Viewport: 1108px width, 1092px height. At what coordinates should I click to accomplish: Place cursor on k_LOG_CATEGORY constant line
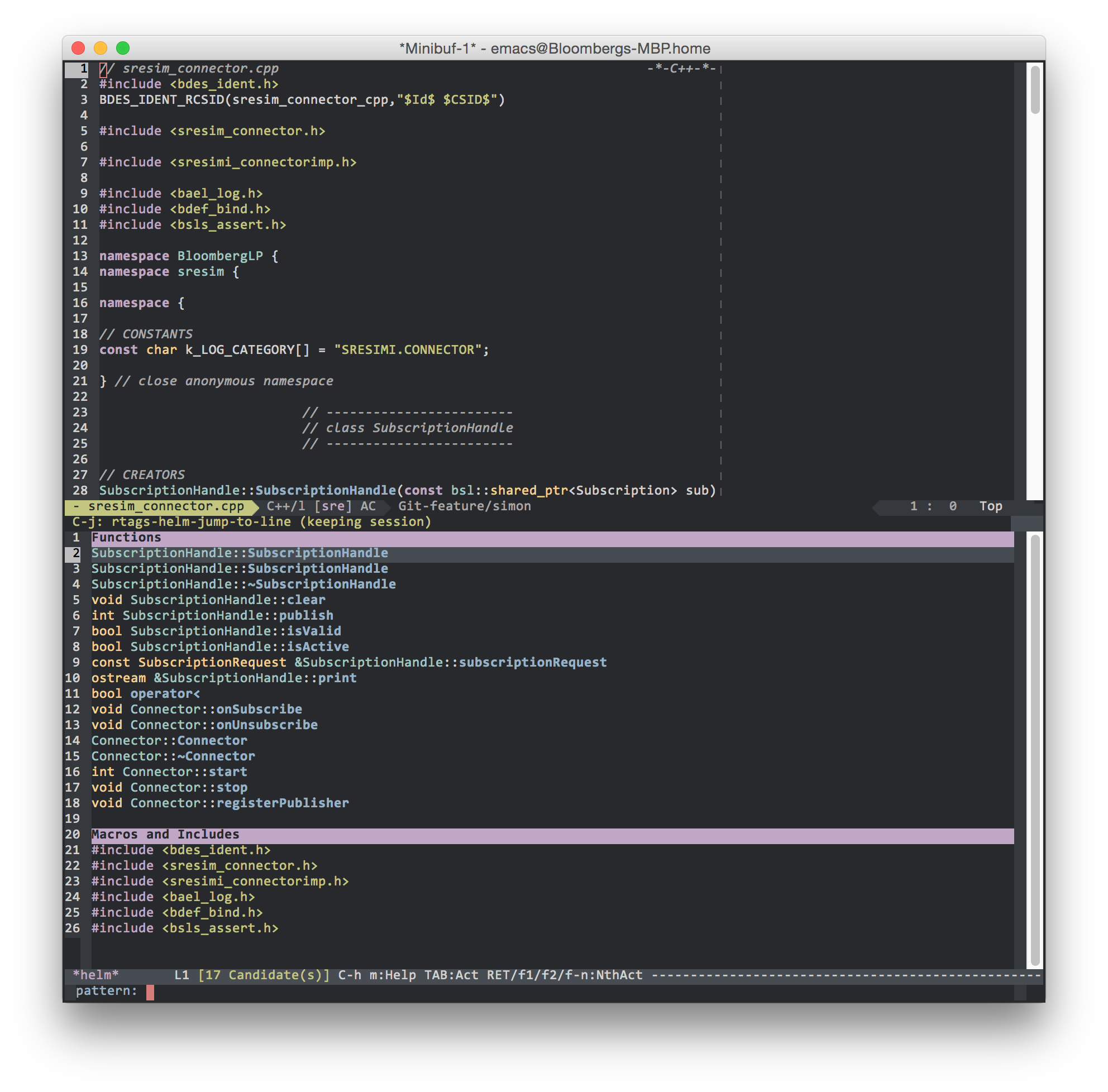294,349
